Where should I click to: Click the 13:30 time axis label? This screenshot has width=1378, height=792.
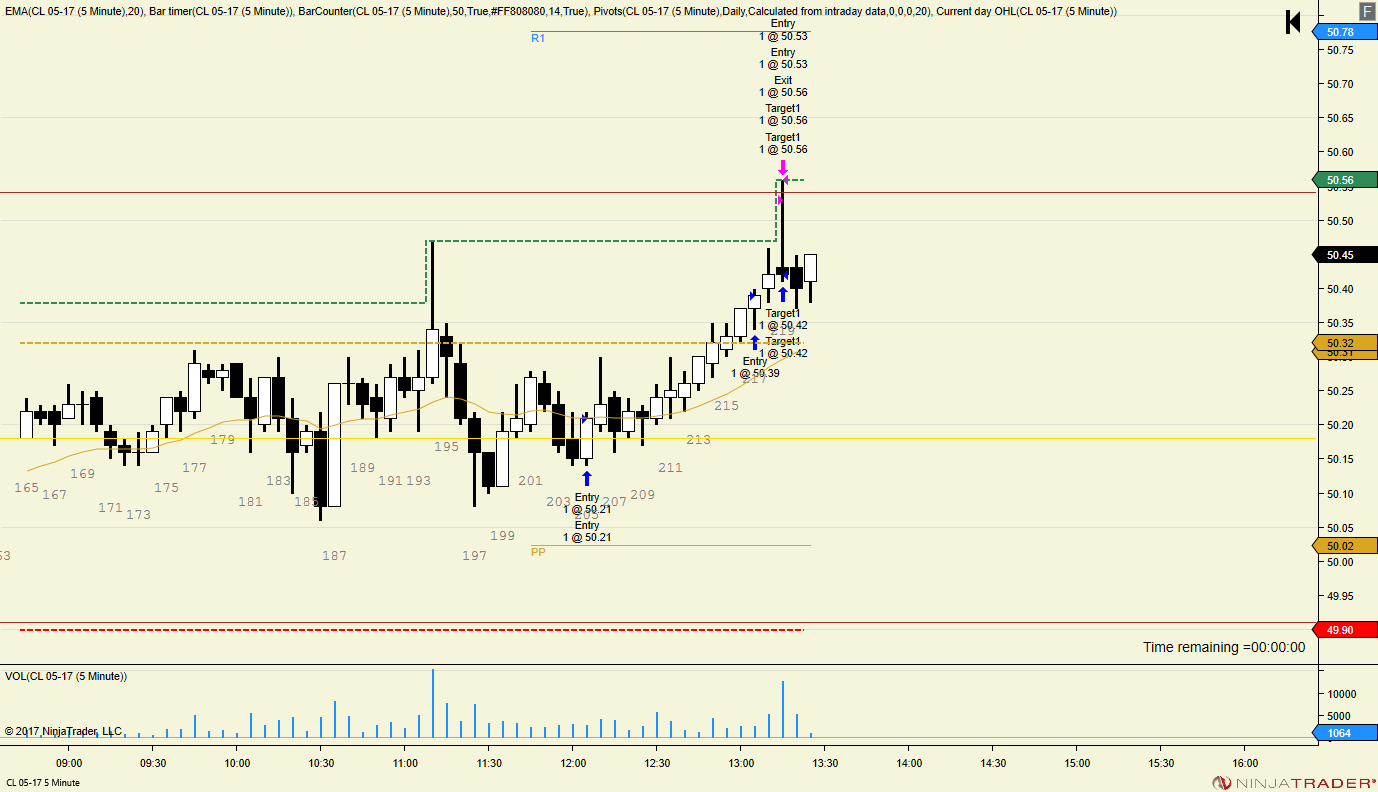[824, 762]
